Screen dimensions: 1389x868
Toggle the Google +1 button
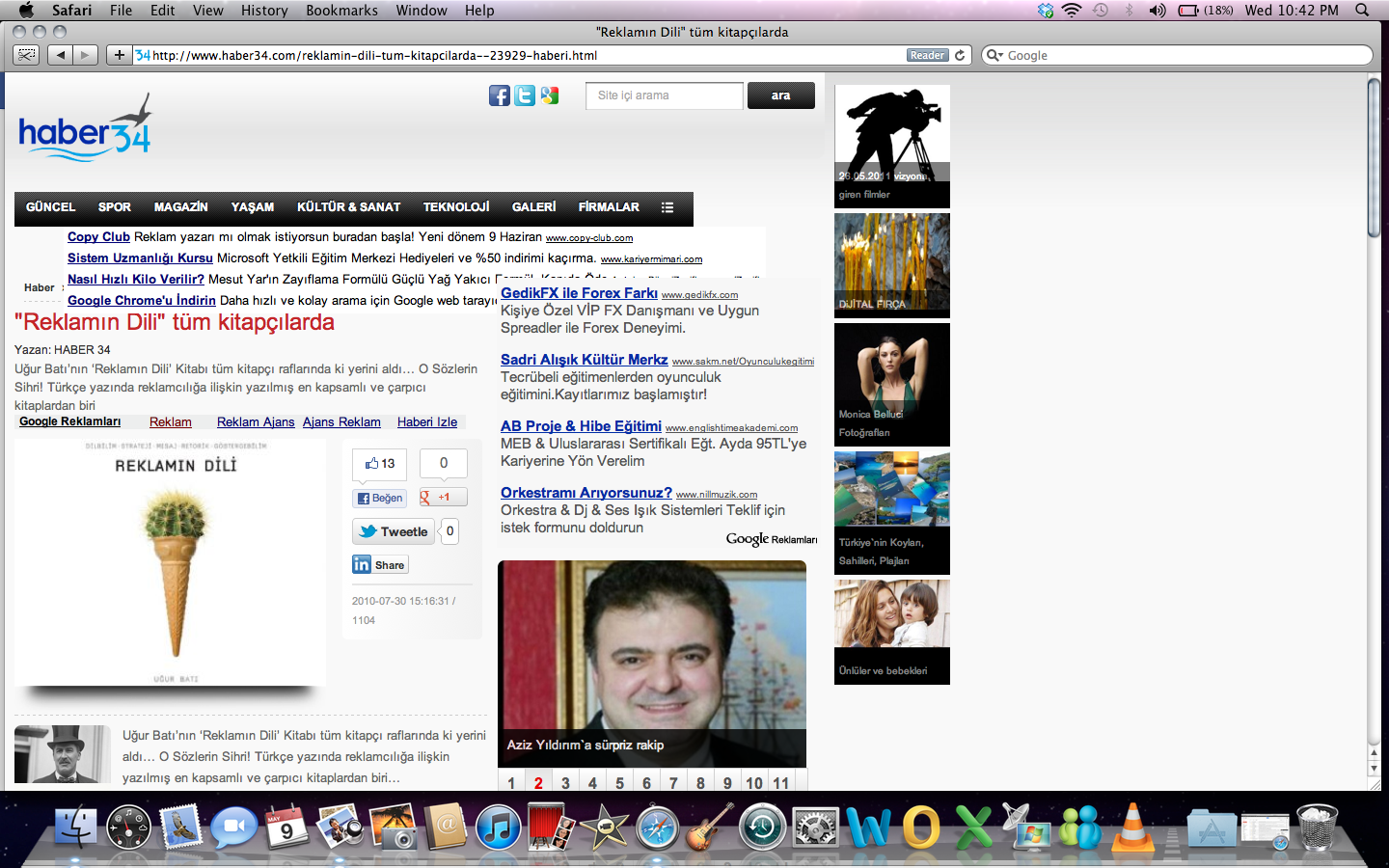pyautogui.click(x=443, y=498)
